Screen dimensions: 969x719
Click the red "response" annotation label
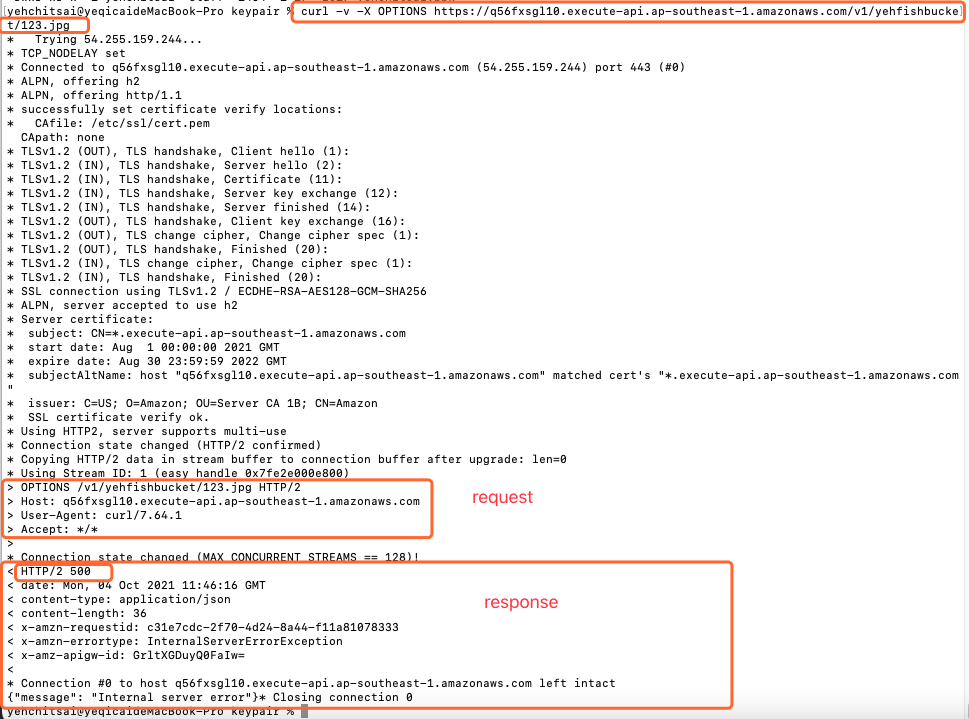pyautogui.click(x=521, y=602)
